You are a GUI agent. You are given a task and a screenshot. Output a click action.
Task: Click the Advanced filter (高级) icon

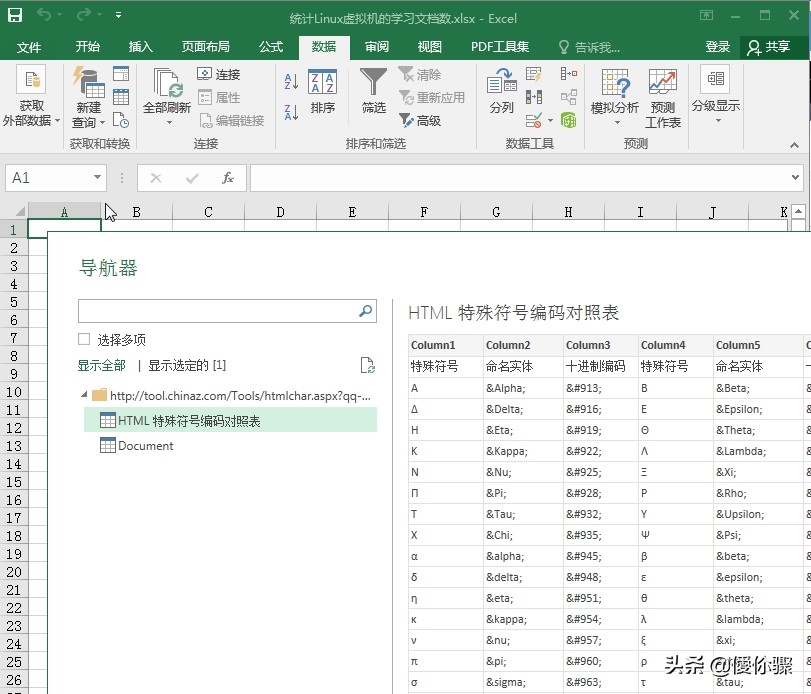point(407,120)
